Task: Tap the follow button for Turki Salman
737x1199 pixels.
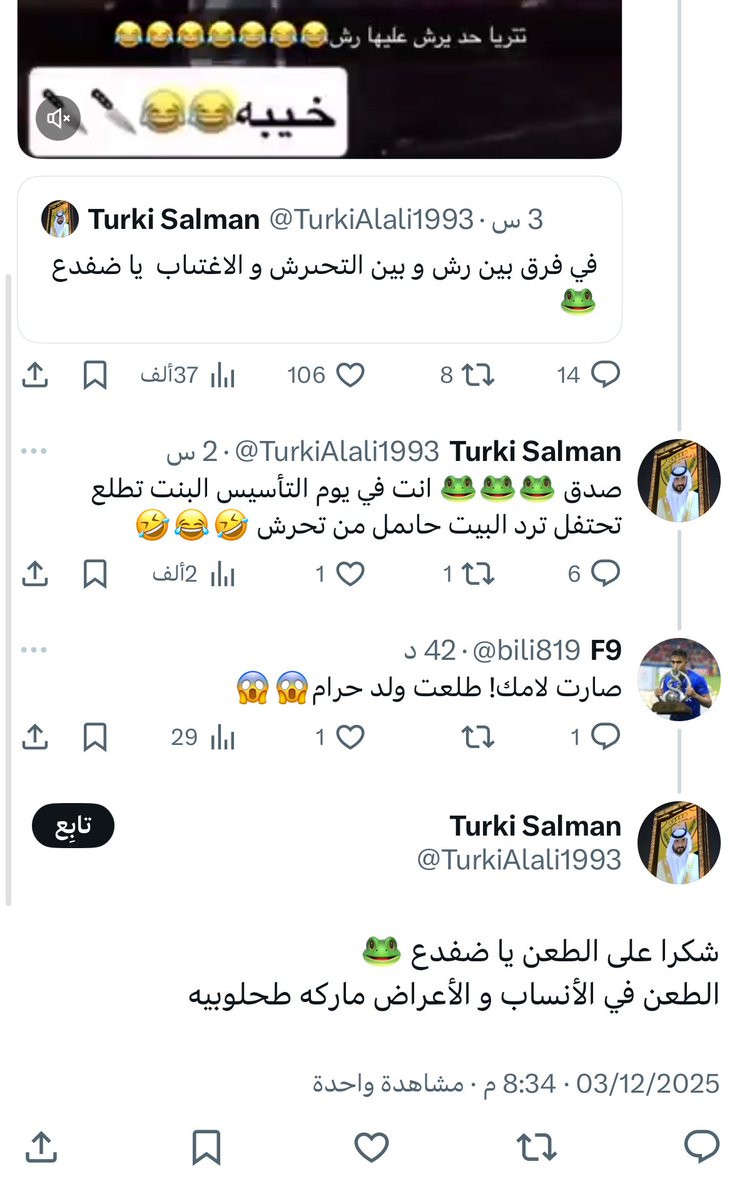Action: [73, 826]
